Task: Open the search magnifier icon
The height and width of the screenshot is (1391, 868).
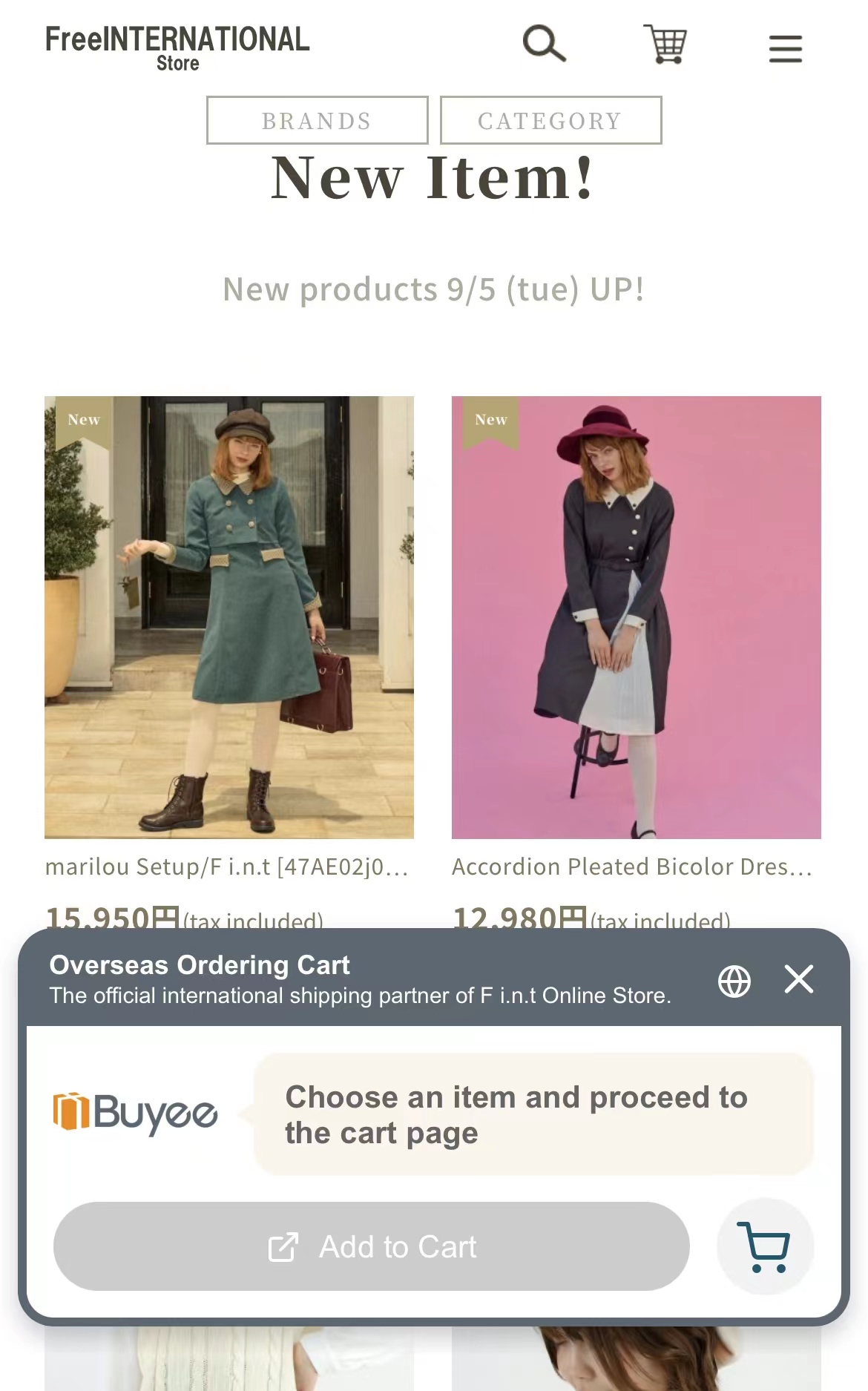Action: tap(545, 44)
